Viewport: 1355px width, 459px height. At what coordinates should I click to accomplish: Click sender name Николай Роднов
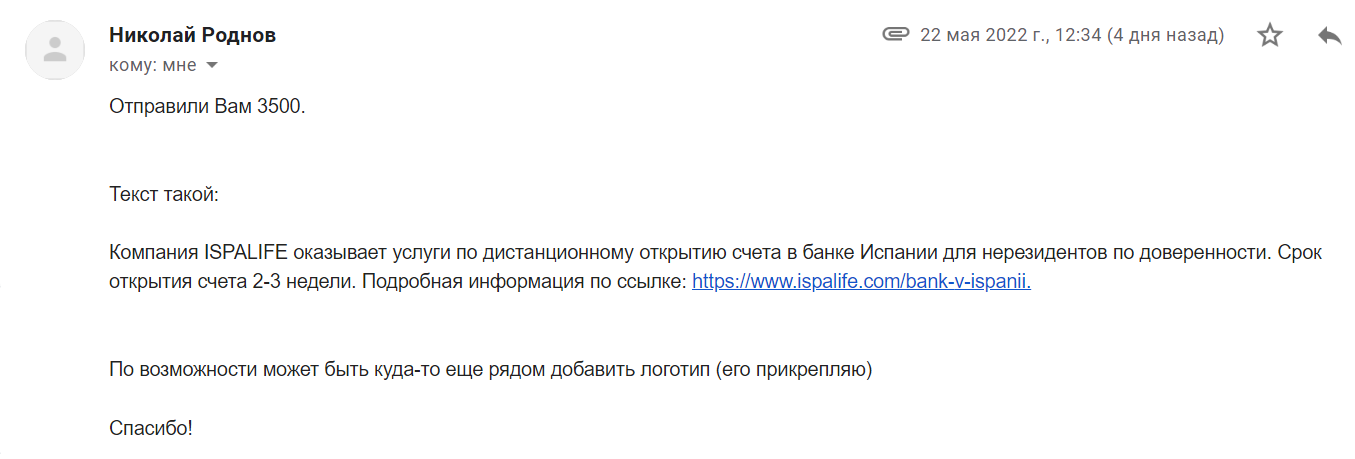pos(192,35)
